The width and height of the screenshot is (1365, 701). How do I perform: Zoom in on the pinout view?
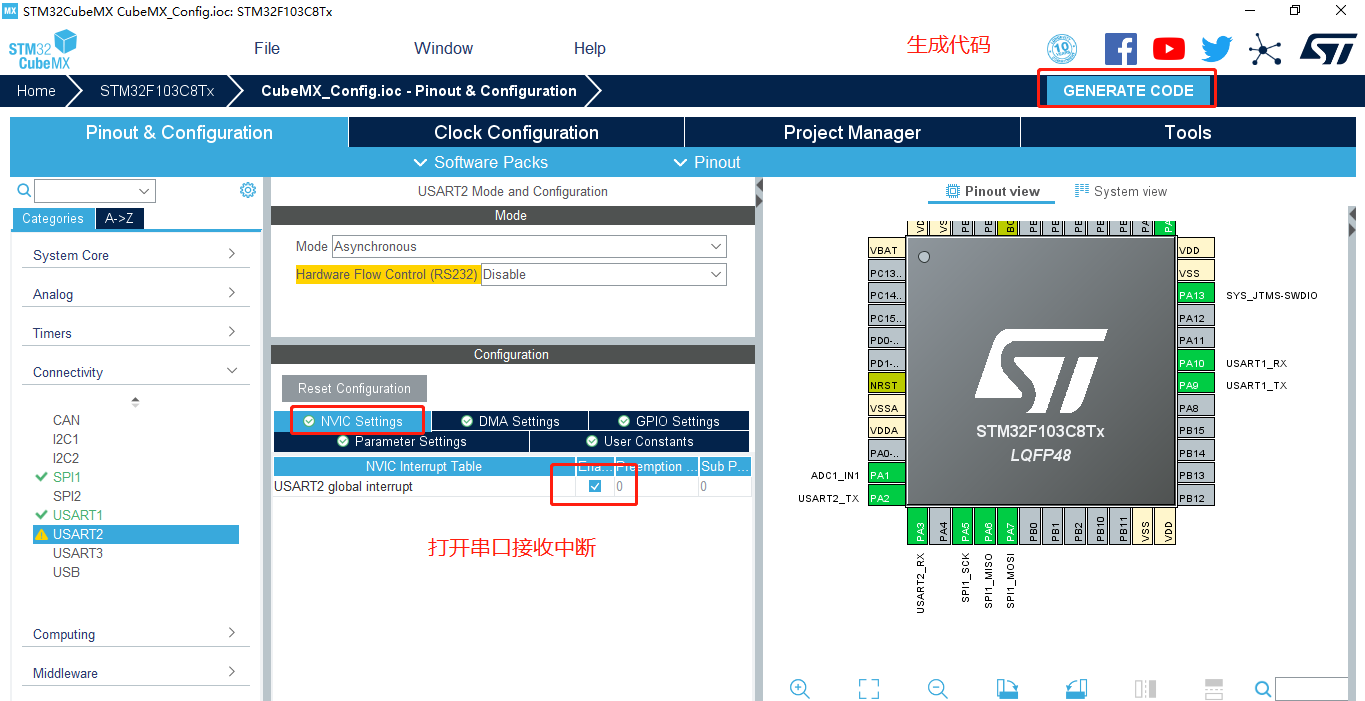coord(799,688)
